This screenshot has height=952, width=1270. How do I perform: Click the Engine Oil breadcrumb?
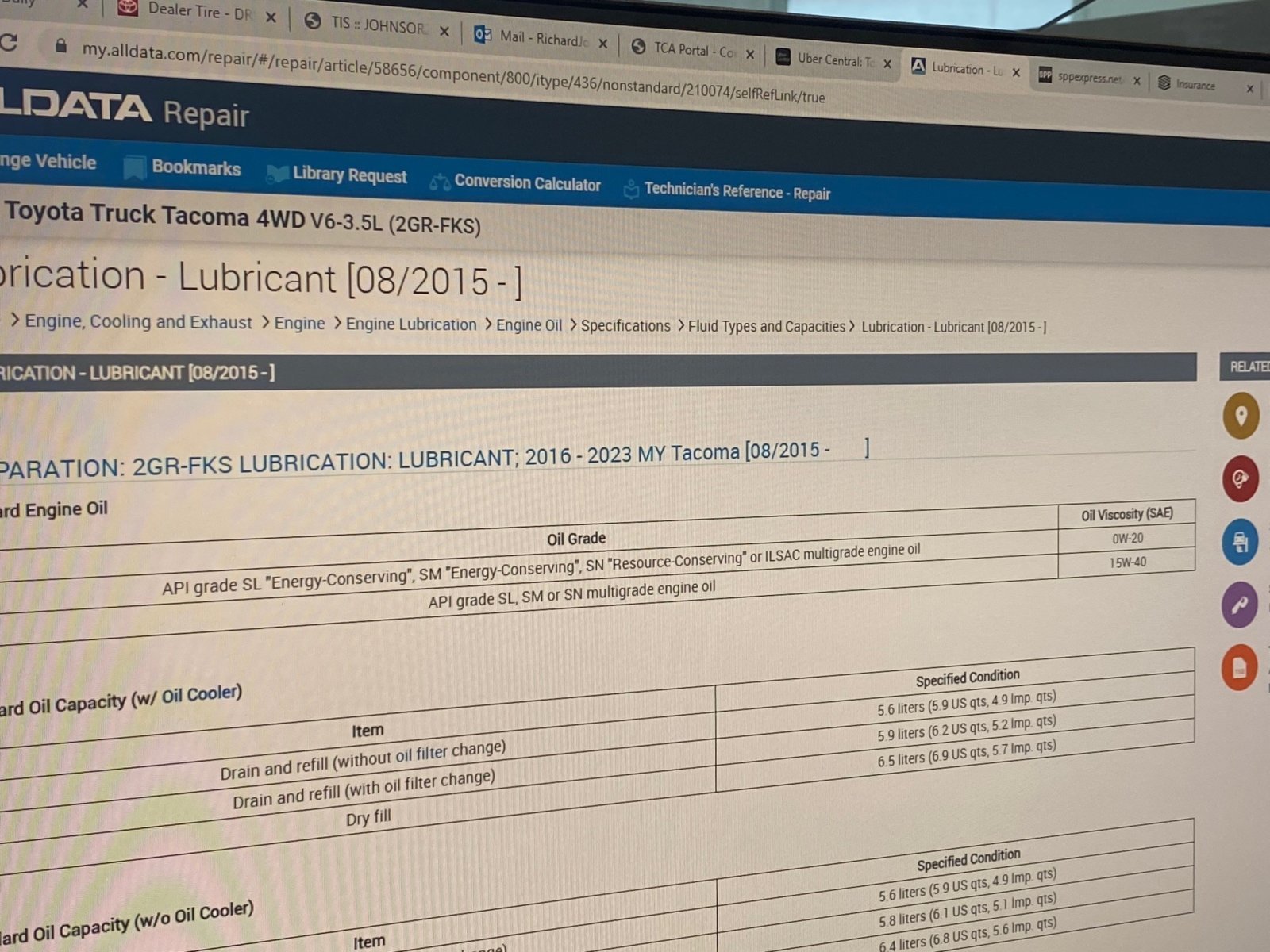tap(529, 325)
